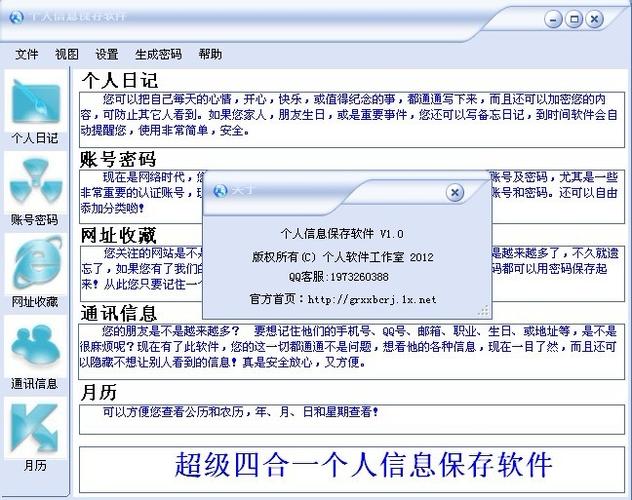Click the 月历 description text about 公历和农历
This screenshot has width=632, height=500.
coord(241,412)
